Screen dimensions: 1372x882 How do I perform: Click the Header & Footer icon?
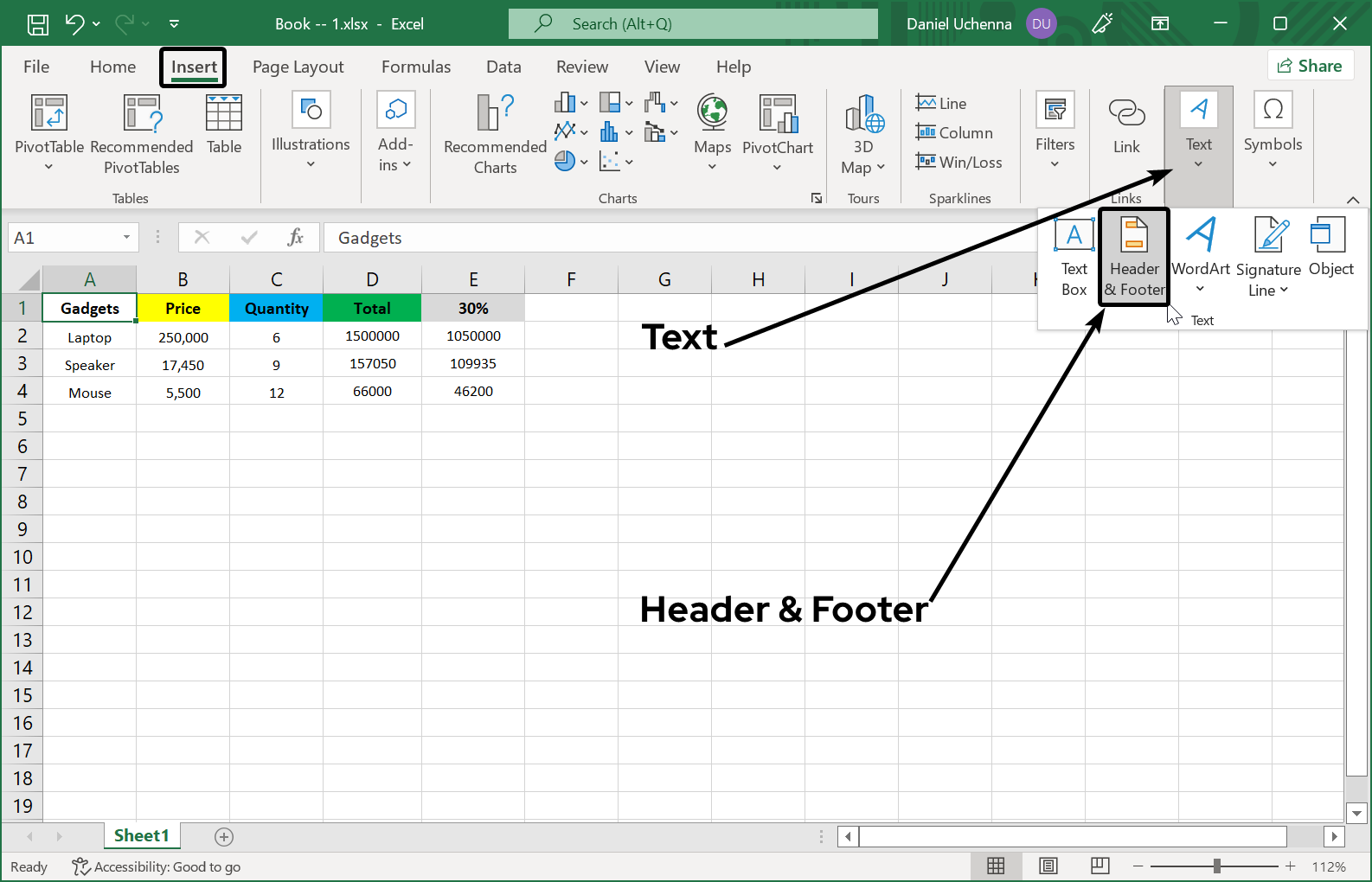coord(1133,235)
